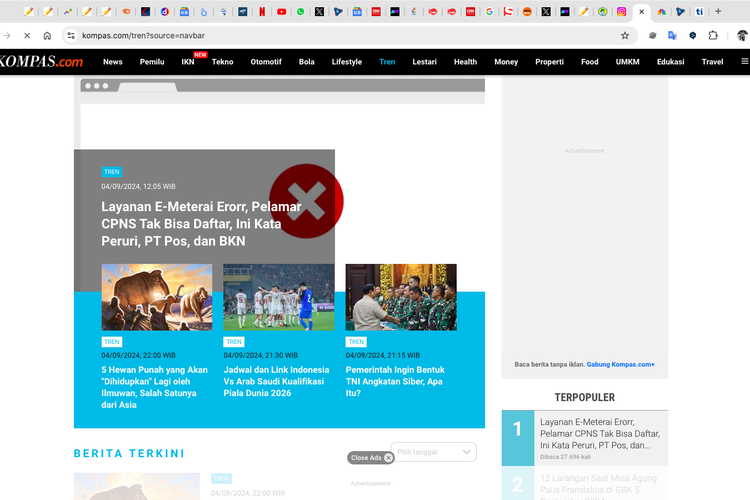
Task: Expand the Pilih tanggal date dropdown
Action: click(433, 452)
